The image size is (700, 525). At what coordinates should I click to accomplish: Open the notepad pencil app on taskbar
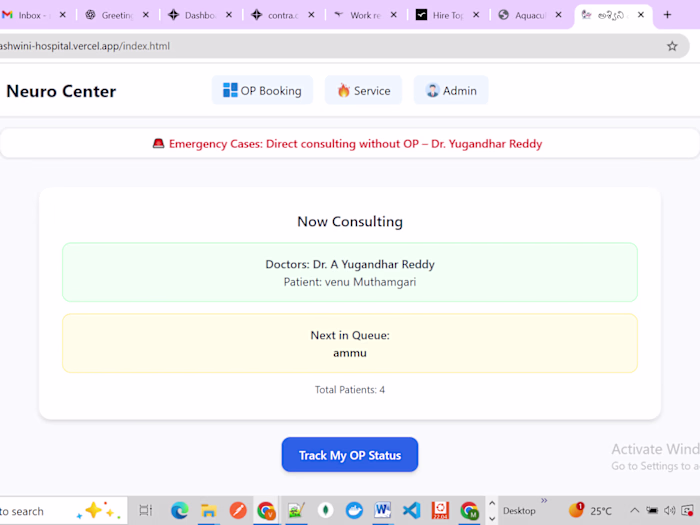[296, 510]
